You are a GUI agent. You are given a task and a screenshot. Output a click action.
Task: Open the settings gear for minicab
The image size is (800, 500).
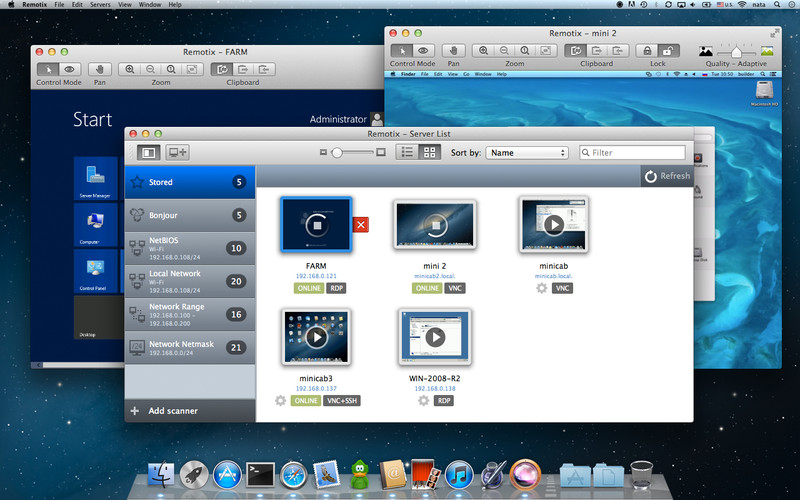tap(541, 288)
